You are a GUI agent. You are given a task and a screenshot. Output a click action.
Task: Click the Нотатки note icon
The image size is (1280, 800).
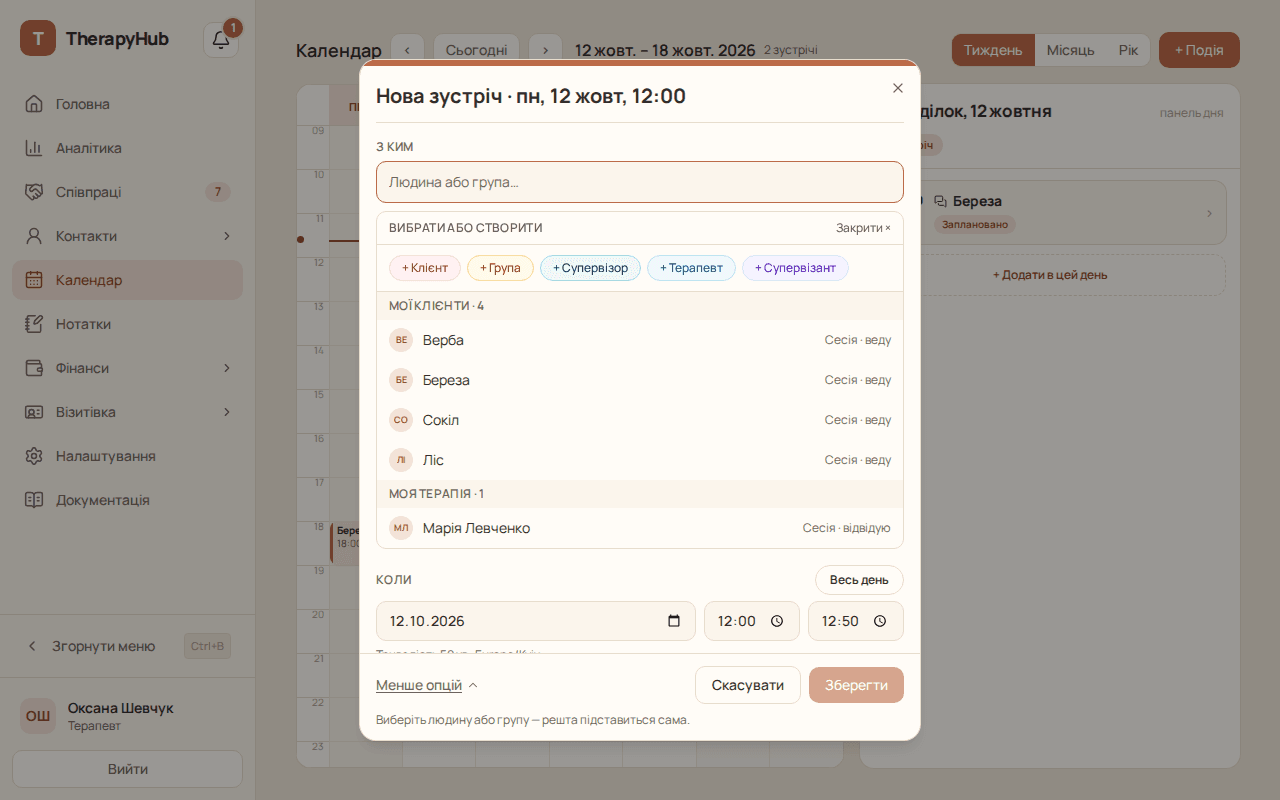pyautogui.click(x=34, y=324)
